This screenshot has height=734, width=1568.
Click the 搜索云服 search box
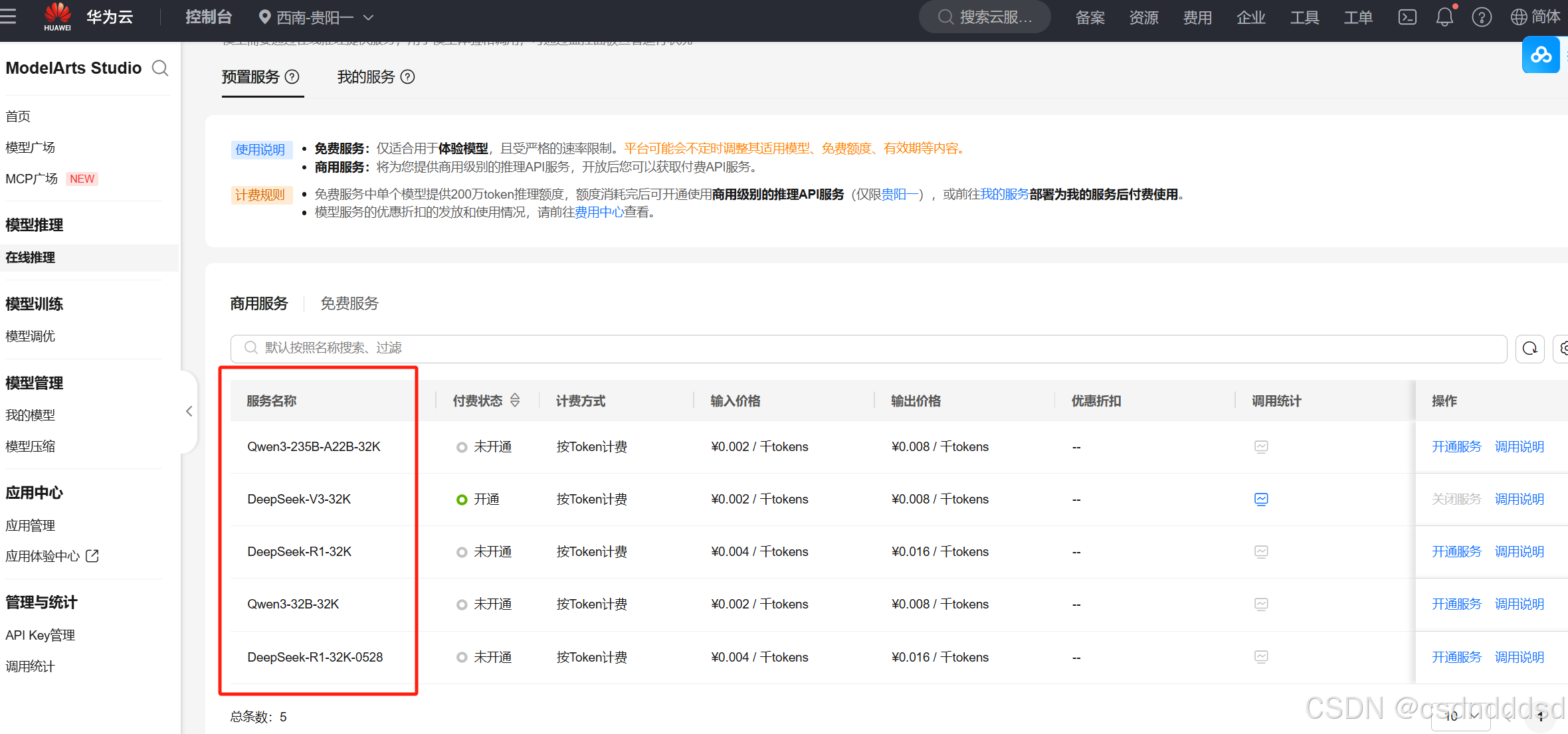tap(985, 17)
